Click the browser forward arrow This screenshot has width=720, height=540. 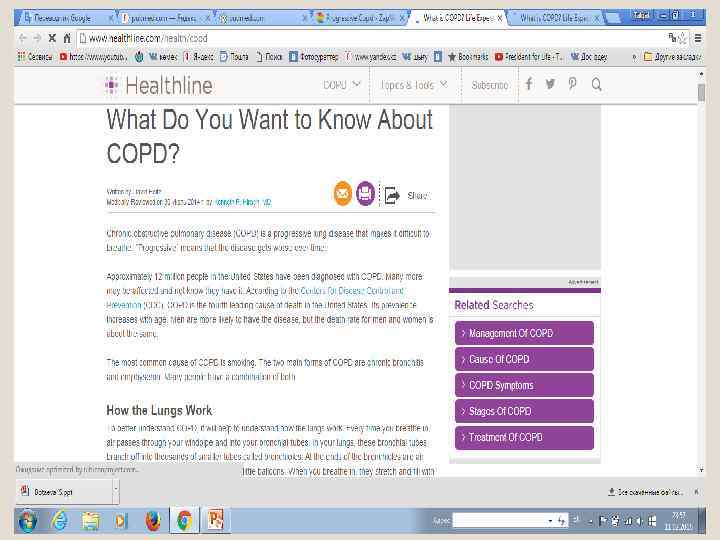[38, 38]
